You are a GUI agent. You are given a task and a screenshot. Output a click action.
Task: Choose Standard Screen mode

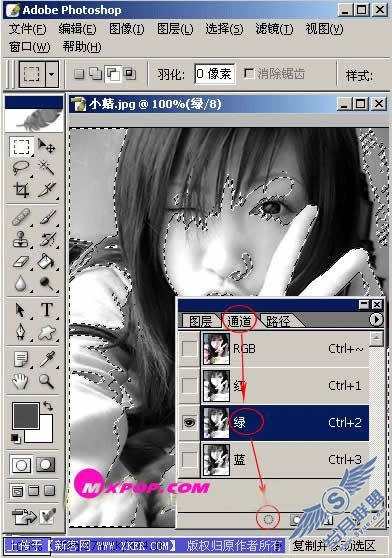coord(17,491)
